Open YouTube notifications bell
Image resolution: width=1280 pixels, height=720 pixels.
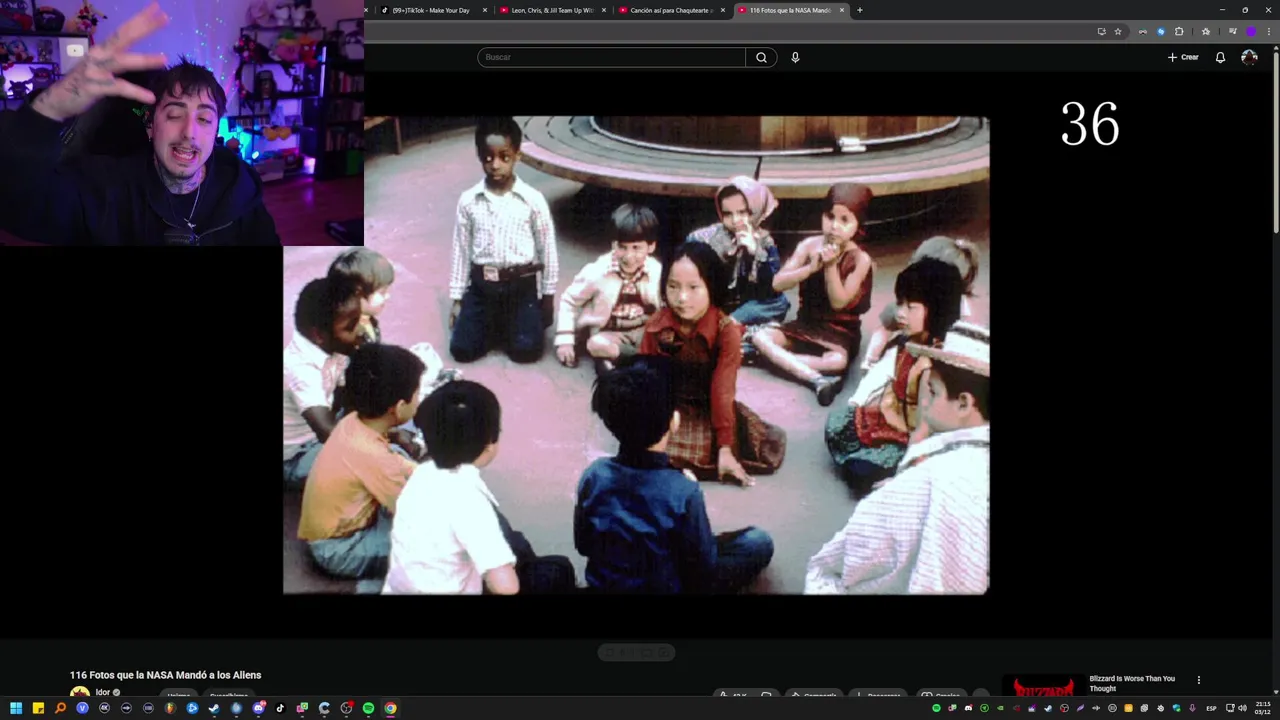pyautogui.click(x=1220, y=57)
